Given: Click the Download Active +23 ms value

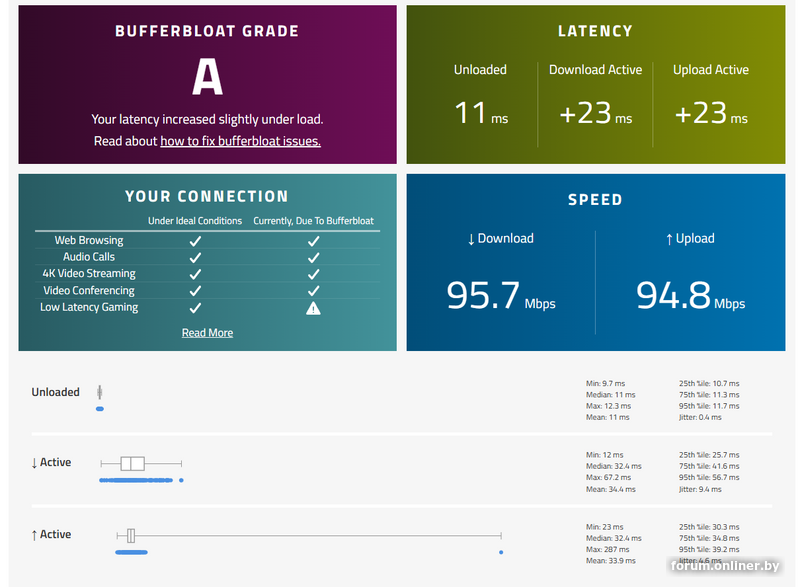Looking at the screenshot, I should click(595, 113).
